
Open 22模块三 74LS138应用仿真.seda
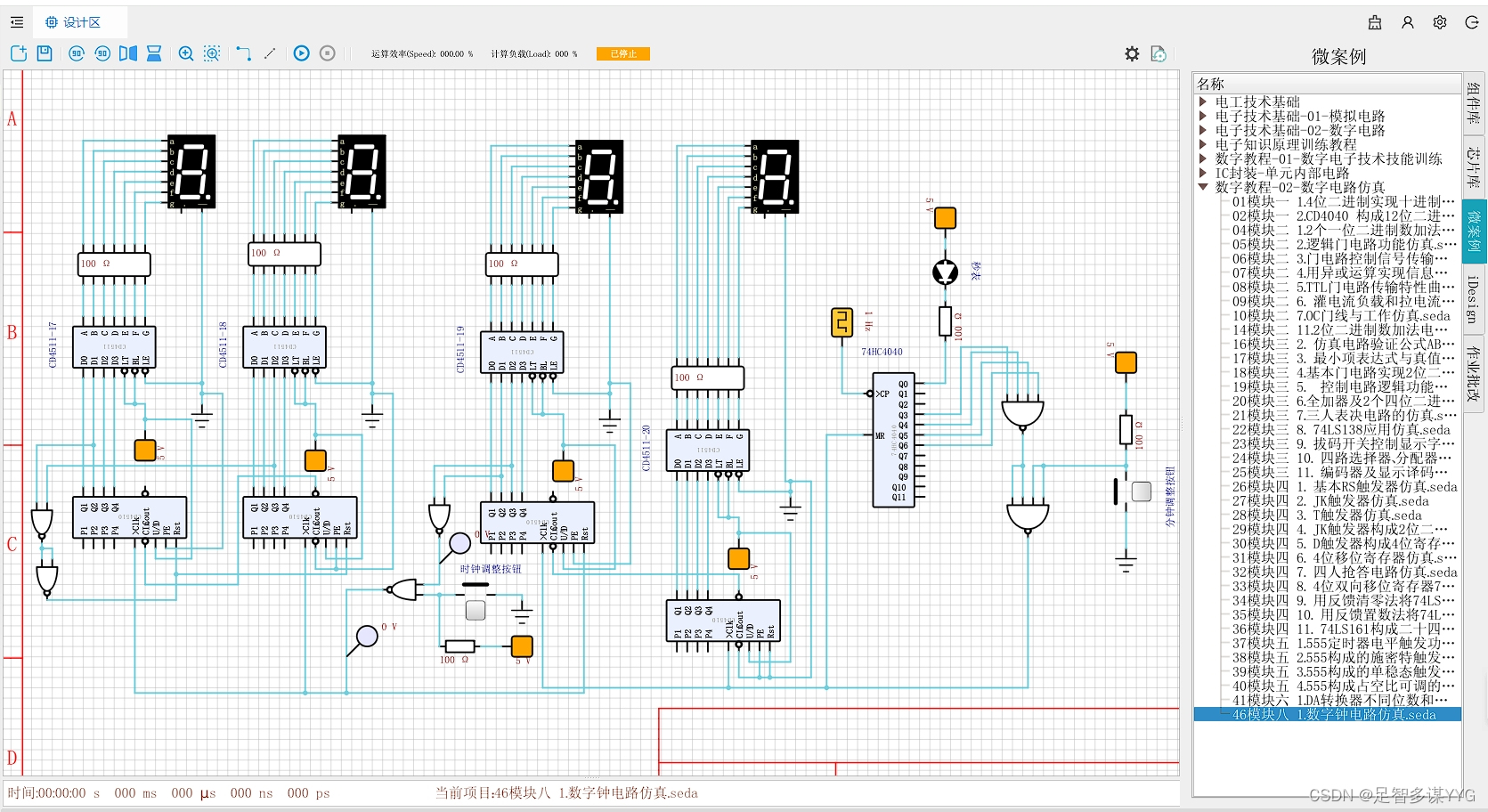[x=1342, y=429]
